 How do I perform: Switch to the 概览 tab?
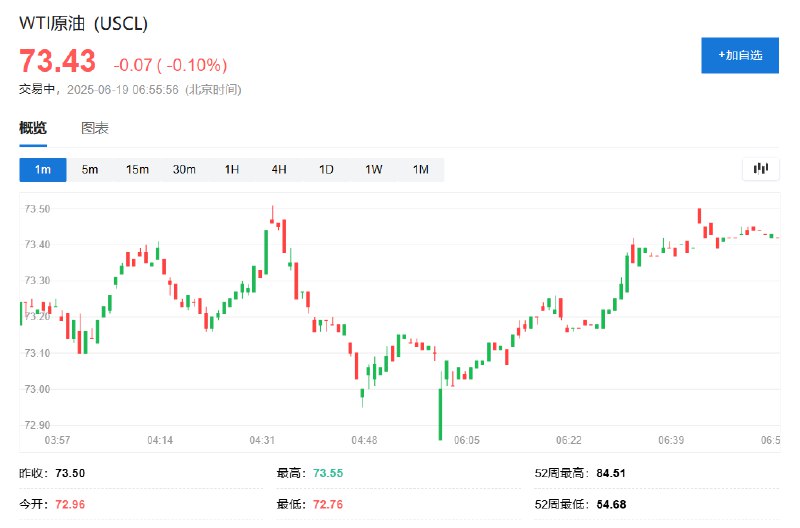tap(33, 128)
